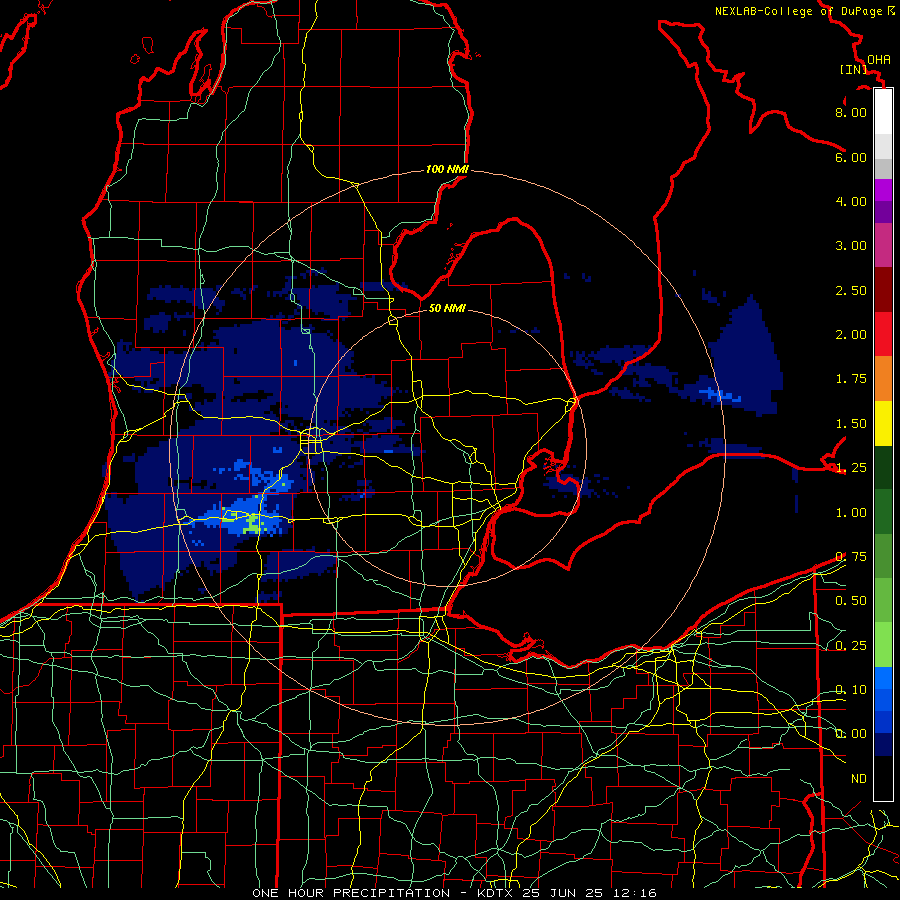Click the magenta legend band above 4.00

point(883,189)
